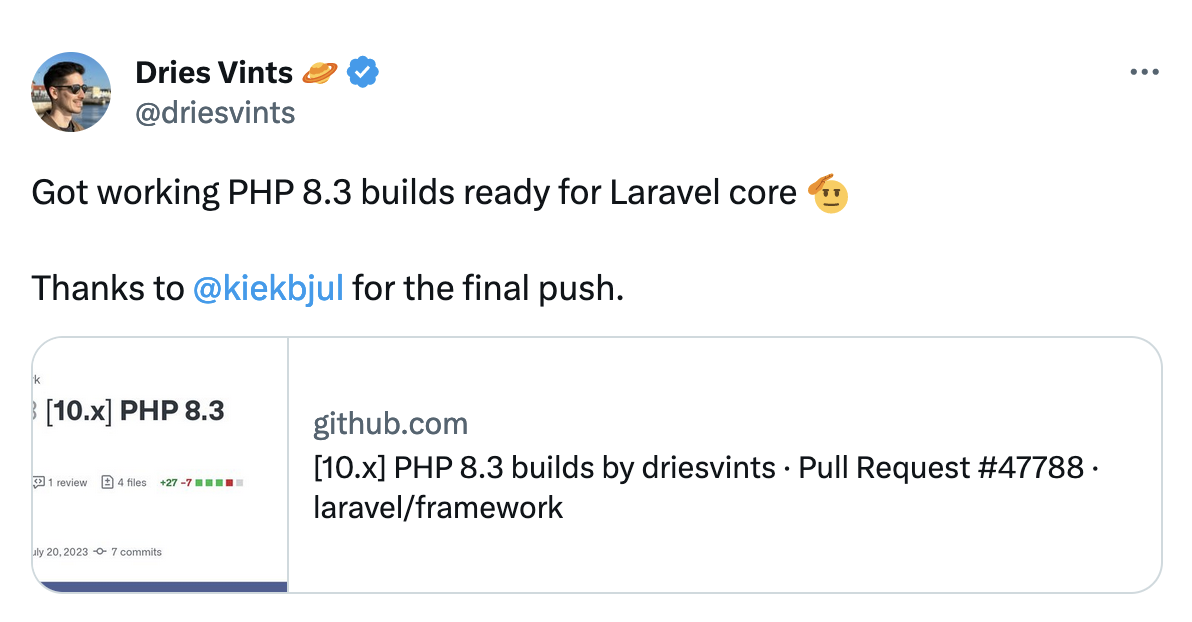
Task: Click the github.com domain label
Action: point(391,424)
